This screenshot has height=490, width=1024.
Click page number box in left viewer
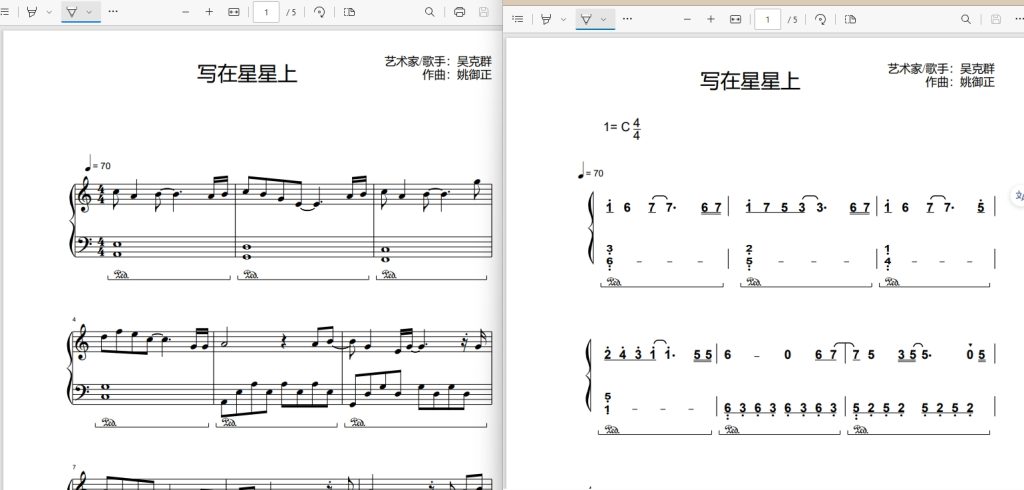(x=266, y=12)
